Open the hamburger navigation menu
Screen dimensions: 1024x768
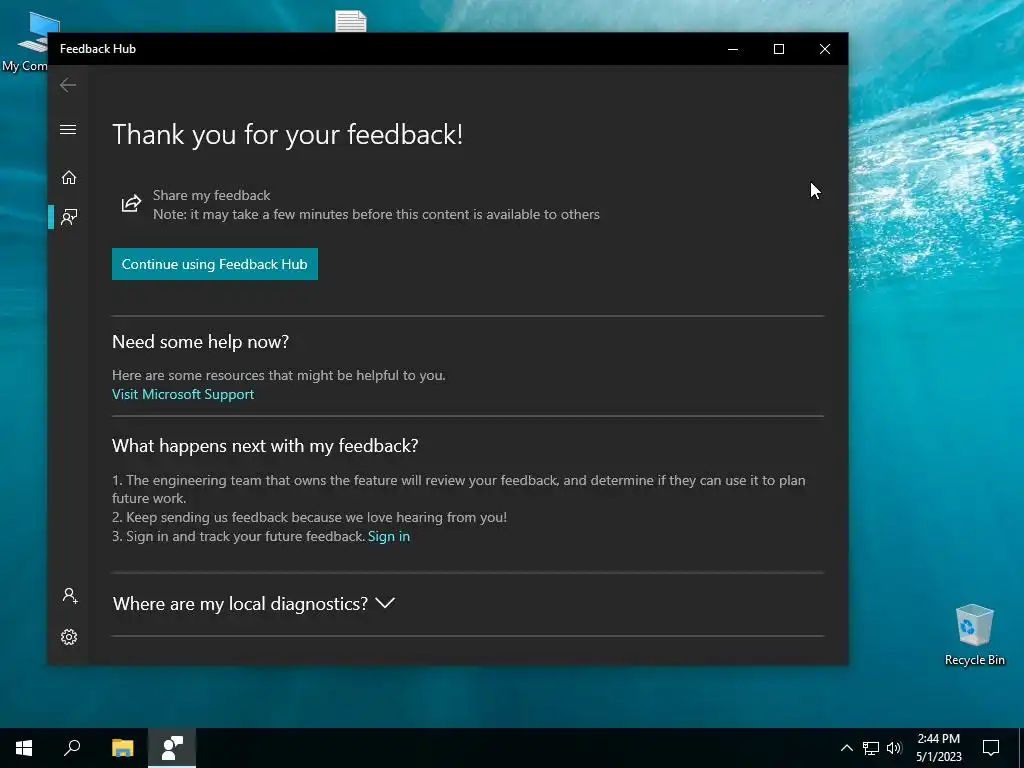coord(68,129)
